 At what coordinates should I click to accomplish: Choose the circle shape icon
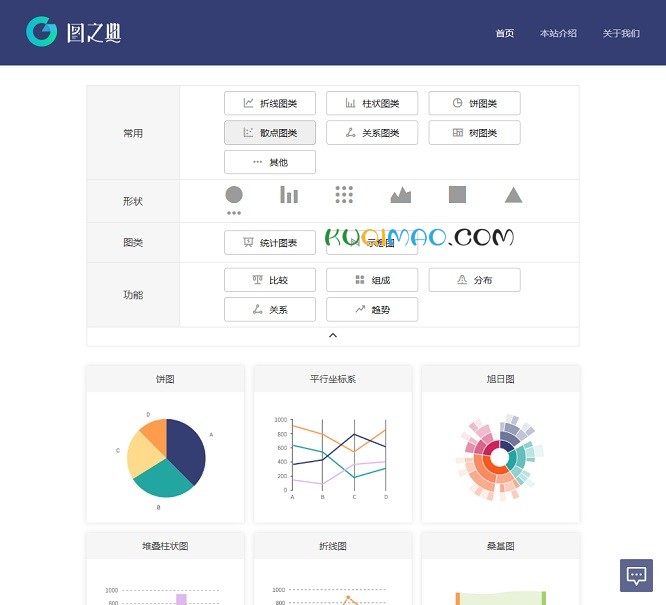pyautogui.click(x=234, y=195)
